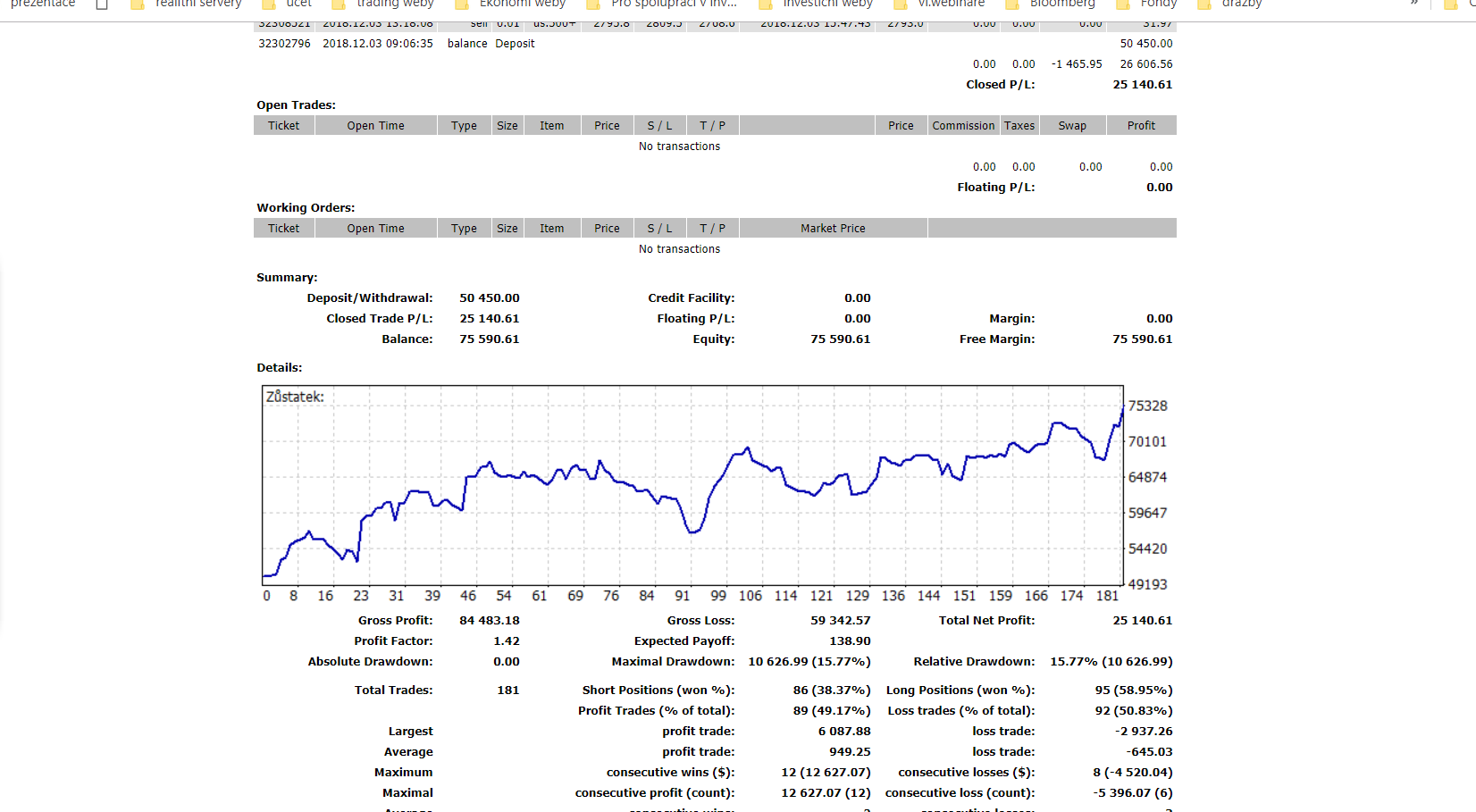Click the x-axis label 99 on chart
Image resolution: width=1476 pixels, height=812 pixels.
click(x=718, y=596)
